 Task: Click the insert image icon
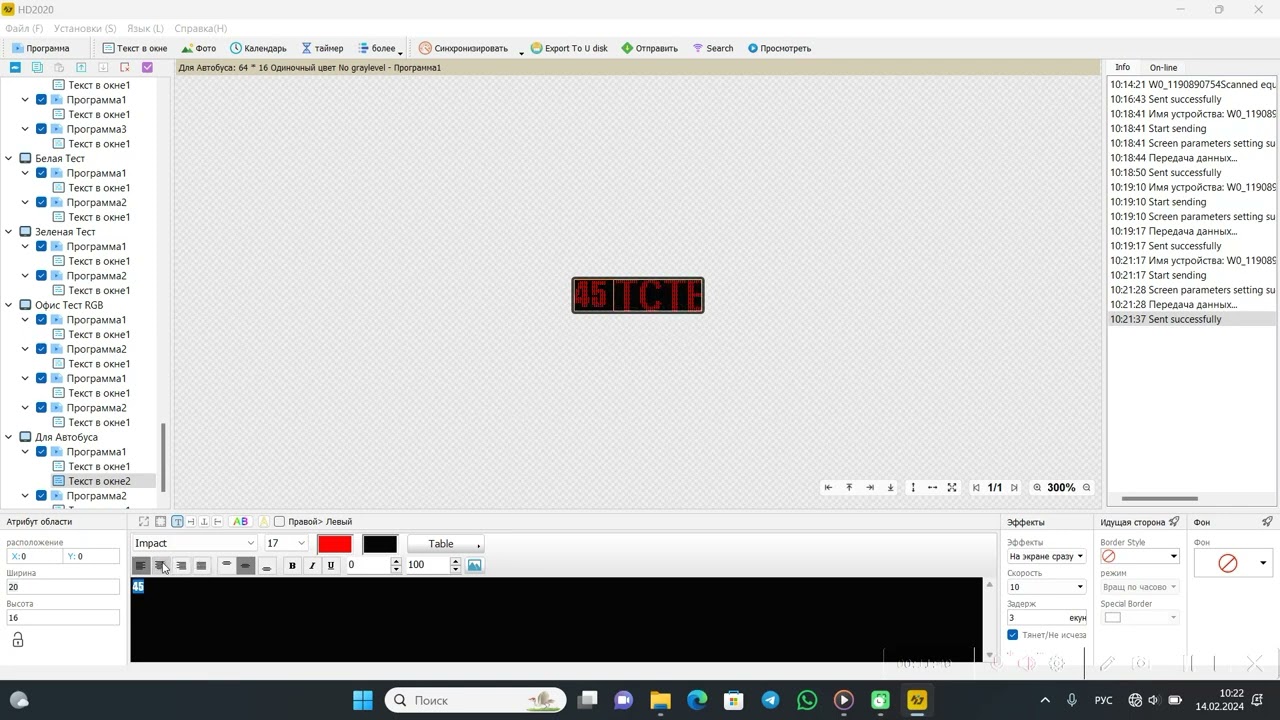coord(474,565)
